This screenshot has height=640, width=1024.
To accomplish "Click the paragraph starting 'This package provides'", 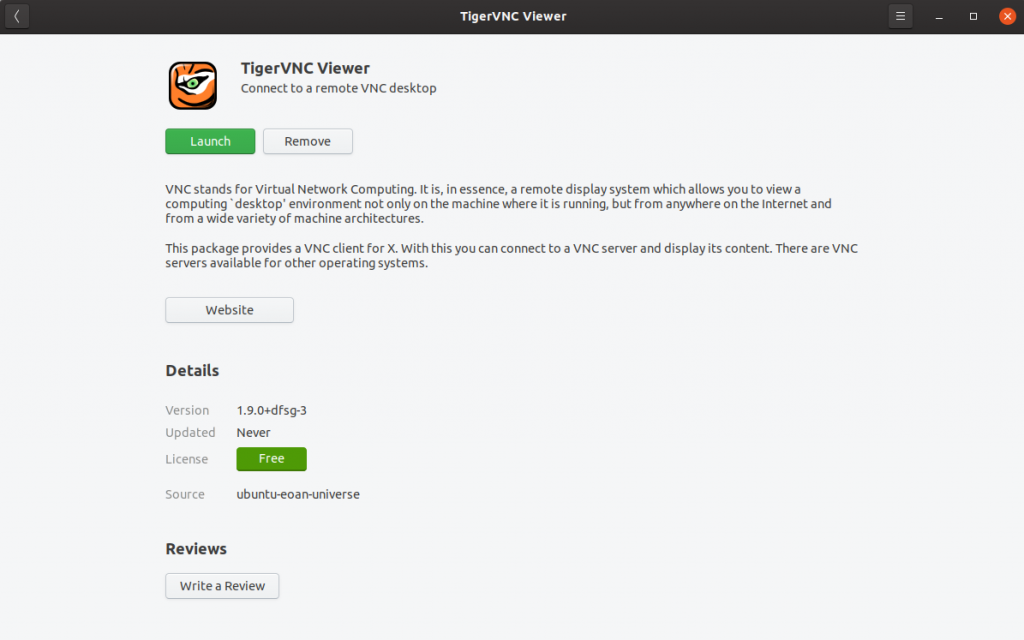I will 511,255.
